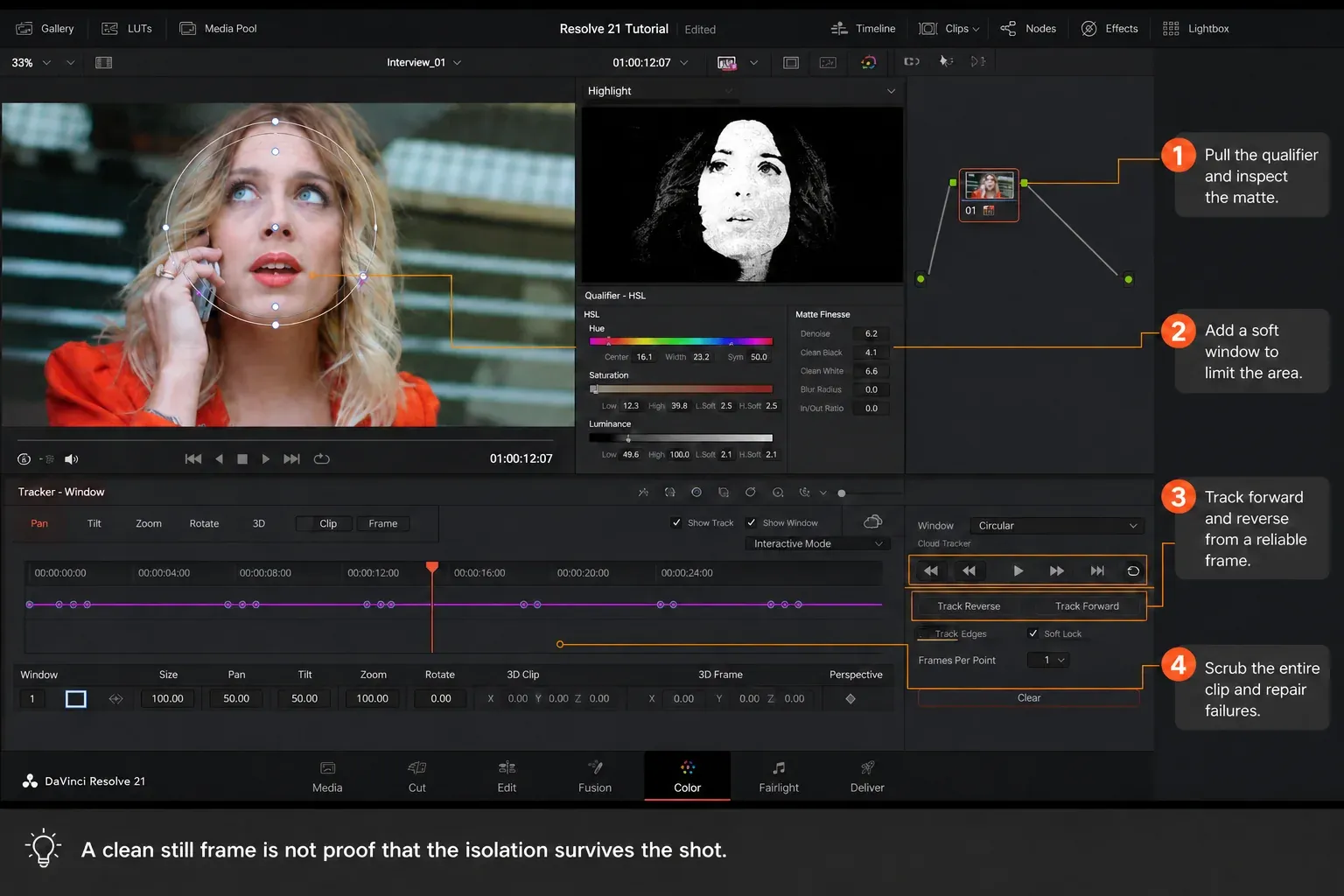1344x896 pixels.
Task: Open the LUTs browser
Action: coord(127,29)
